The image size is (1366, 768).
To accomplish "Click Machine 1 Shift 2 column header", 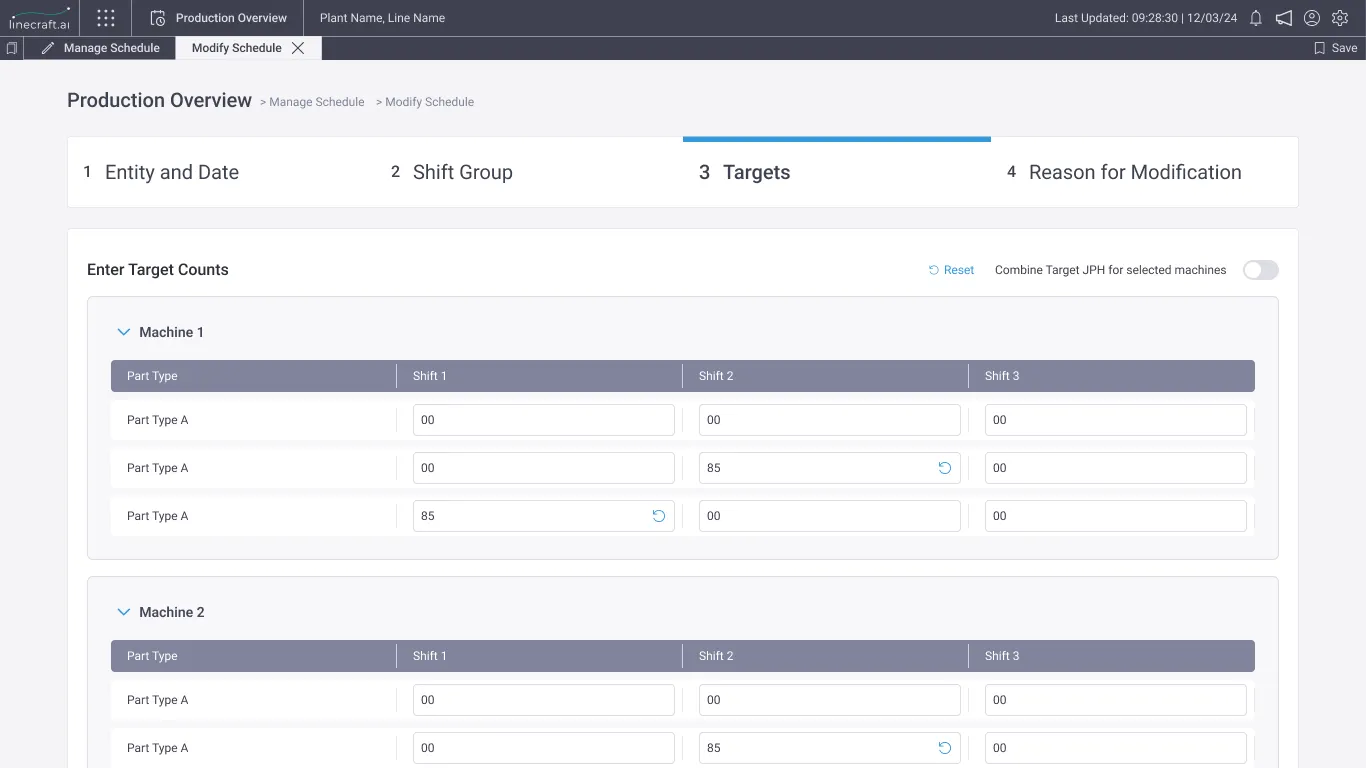I will pyautogui.click(x=826, y=376).
